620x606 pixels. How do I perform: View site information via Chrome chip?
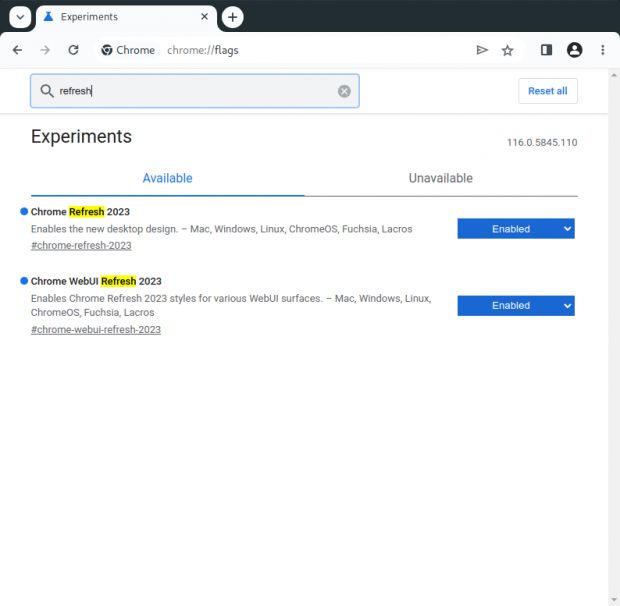[128, 50]
